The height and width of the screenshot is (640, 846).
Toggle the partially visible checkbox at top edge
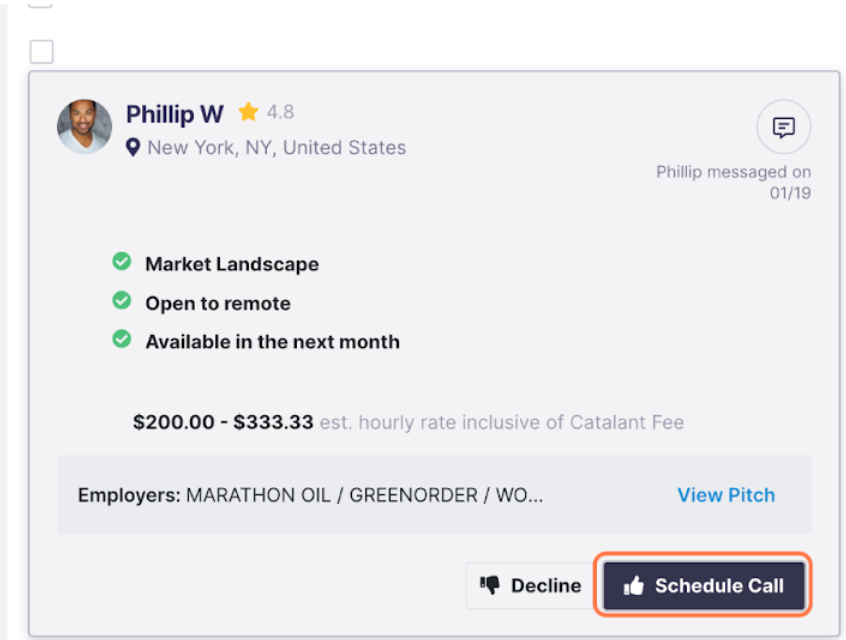click(x=40, y=4)
